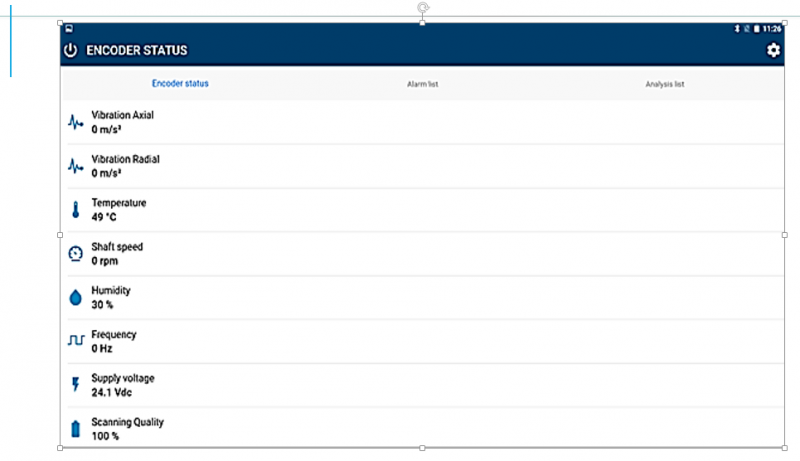Image resolution: width=800 pixels, height=461 pixels.
Task: Open settings with the gear icon
Action: [772, 50]
